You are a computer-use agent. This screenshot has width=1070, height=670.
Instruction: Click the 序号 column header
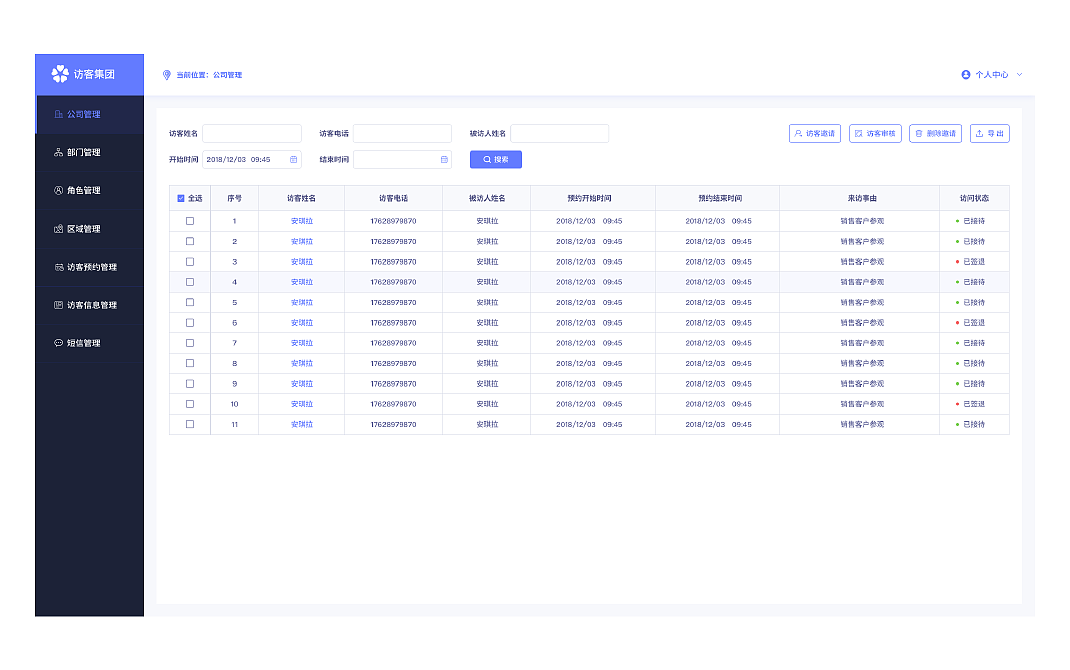coord(235,199)
